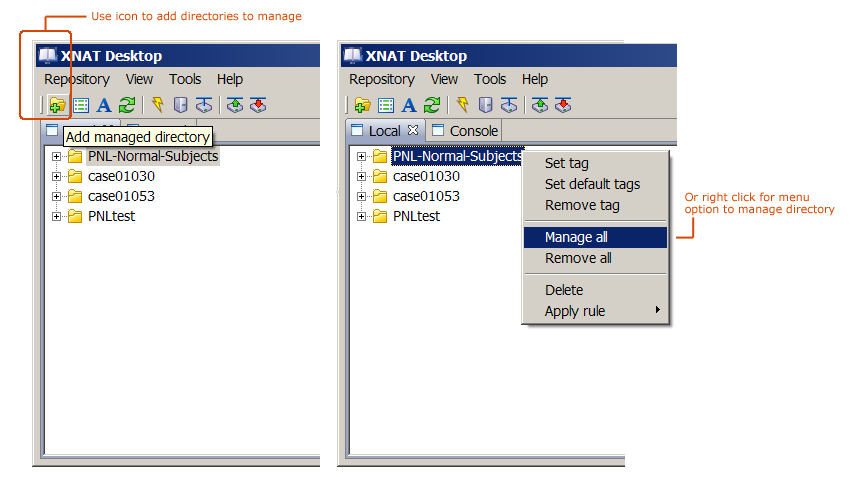Click the blue letter A icon in right window
851x477 pixels.
(x=408, y=104)
